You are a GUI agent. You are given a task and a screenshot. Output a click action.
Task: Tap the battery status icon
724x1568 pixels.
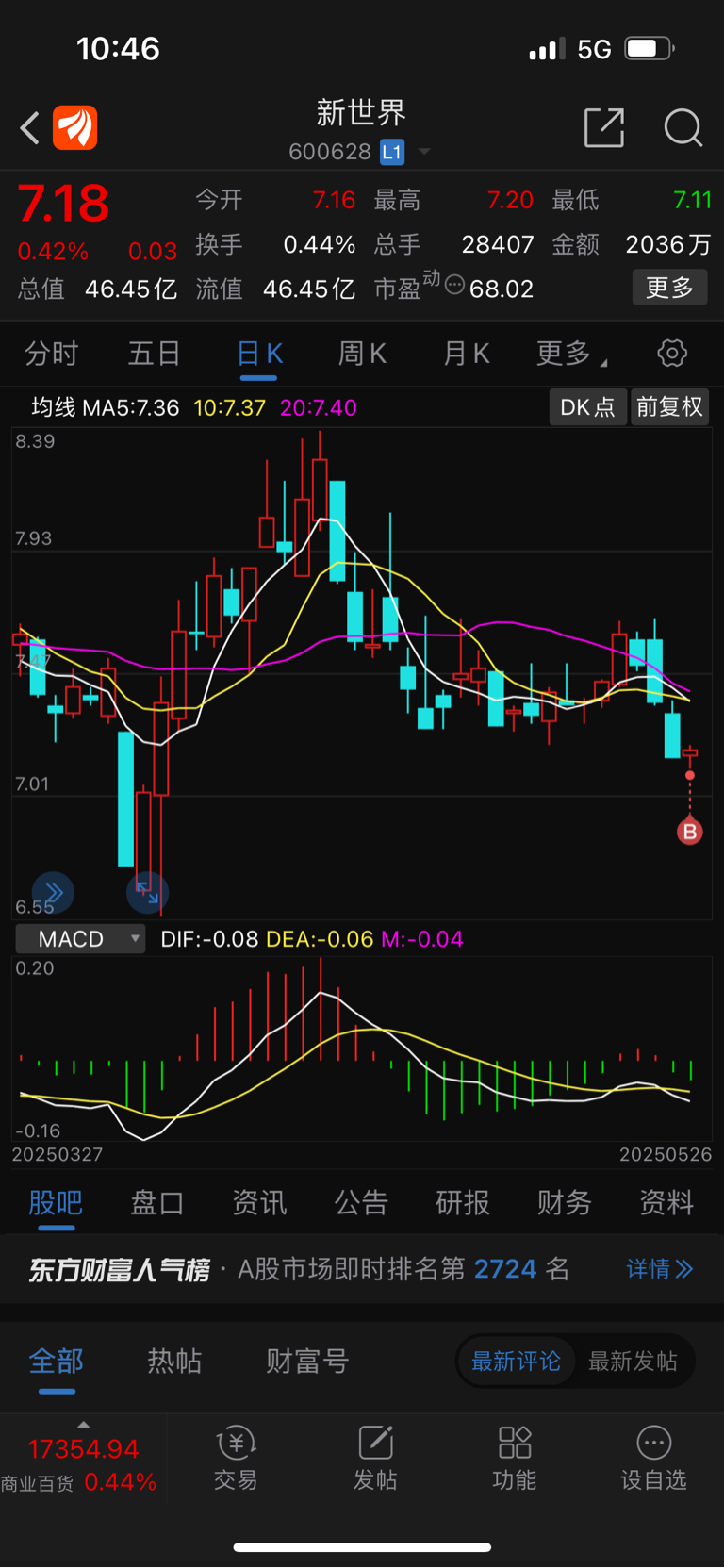click(650, 48)
